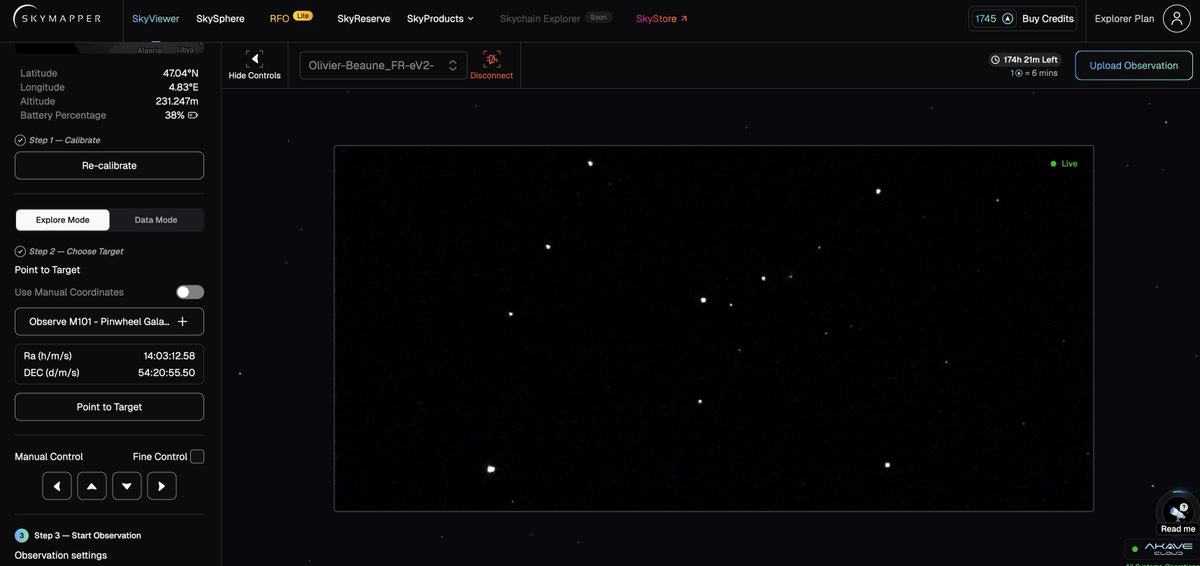The width and height of the screenshot is (1200, 566).
Task: Switch to Explore Mode
Action: 63,220
